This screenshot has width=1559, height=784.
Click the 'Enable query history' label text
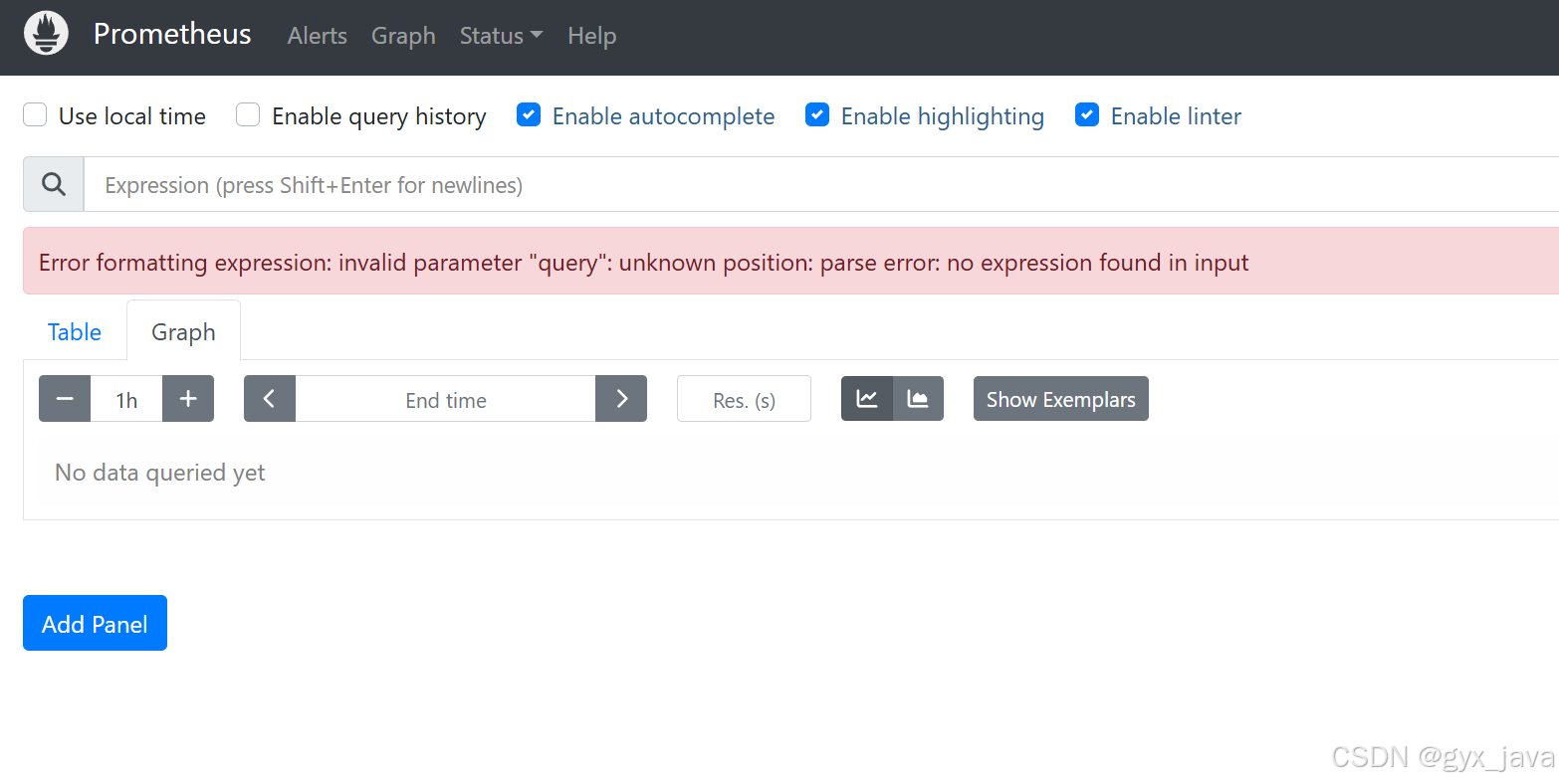[379, 116]
